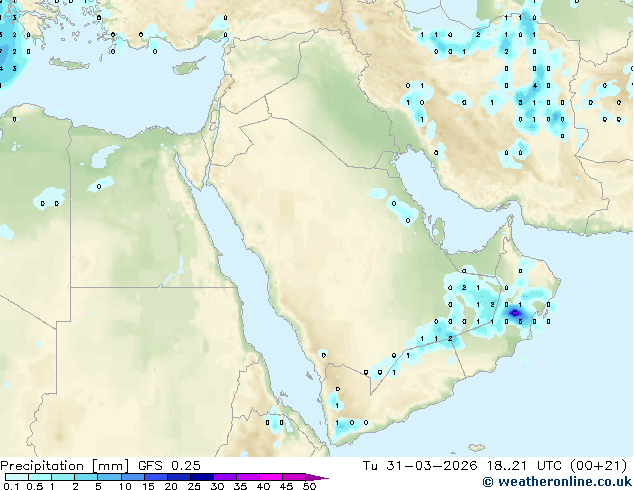
Task: Click the 'Precipitation [mm]' title text
Action: pyautogui.click(x=64, y=466)
